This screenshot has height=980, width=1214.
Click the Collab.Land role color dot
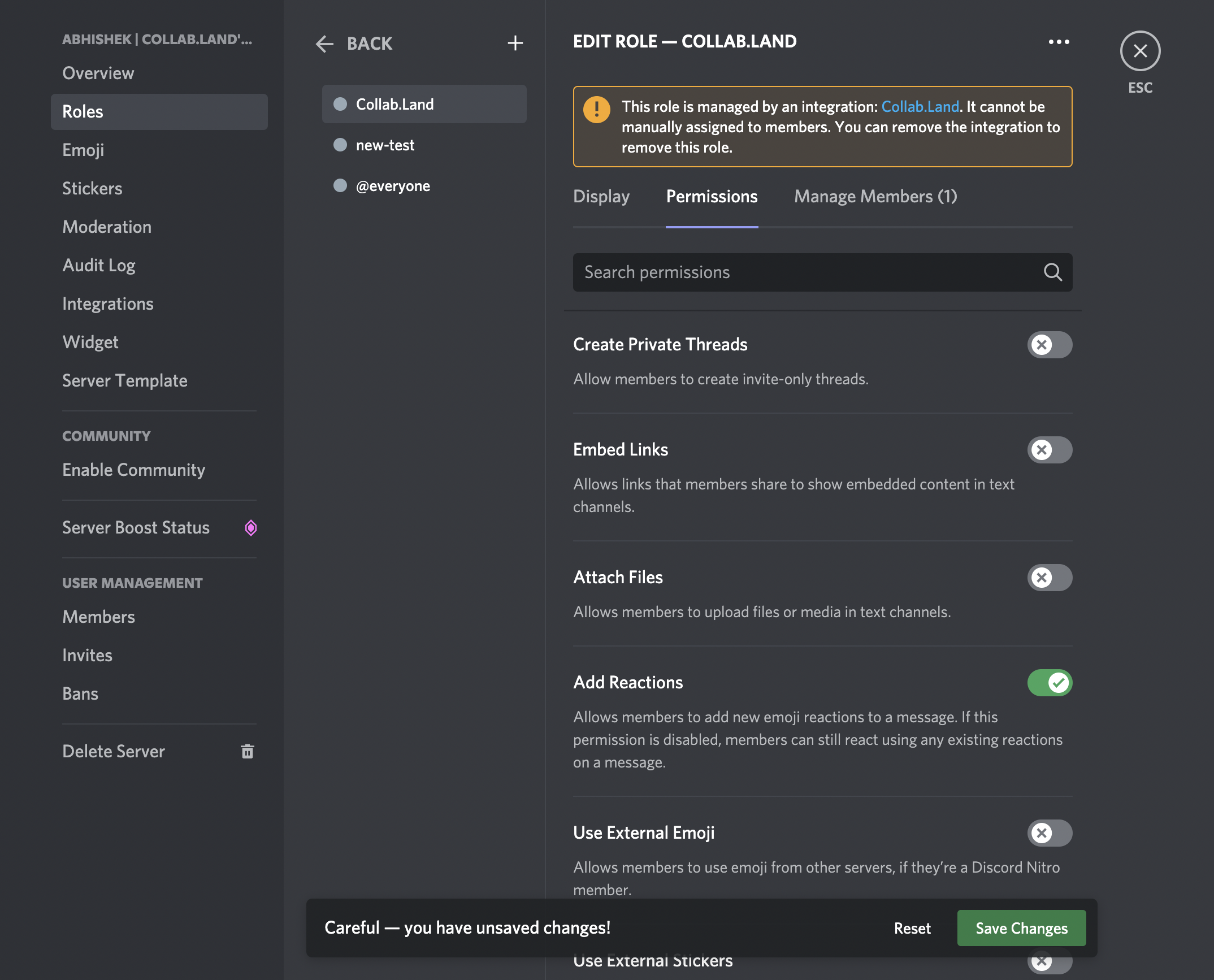pyautogui.click(x=340, y=103)
